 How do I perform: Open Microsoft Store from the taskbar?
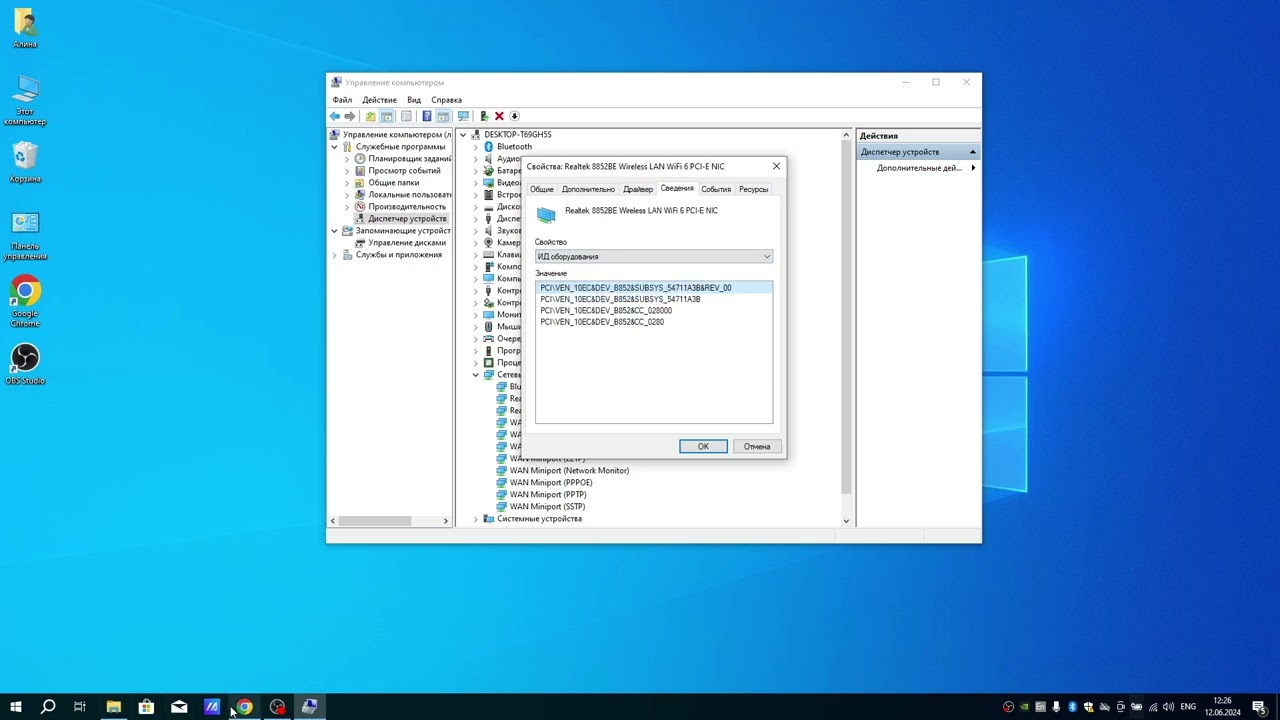click(146, 707)
